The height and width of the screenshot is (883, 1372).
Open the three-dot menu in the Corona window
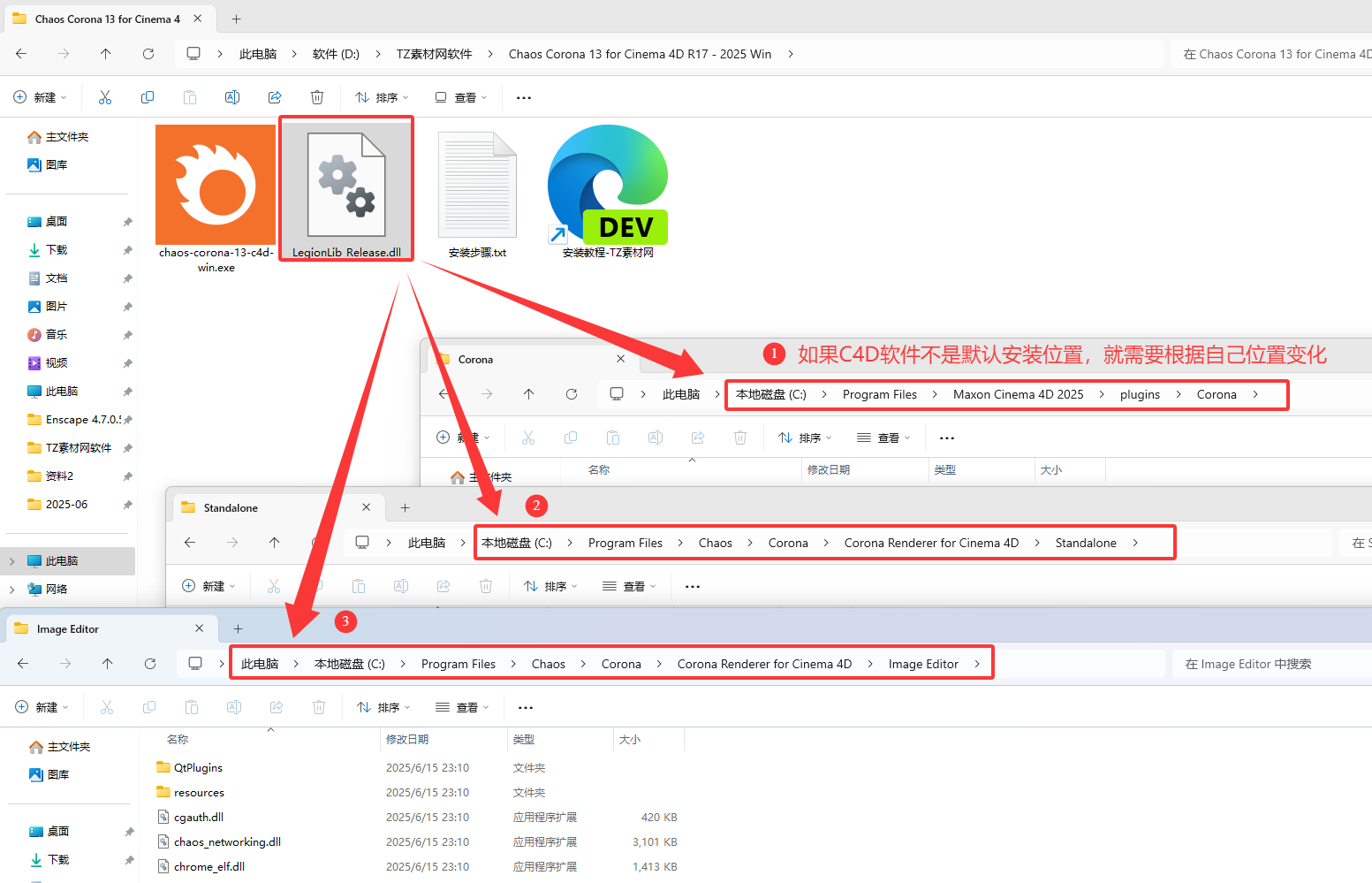(947, 438)
